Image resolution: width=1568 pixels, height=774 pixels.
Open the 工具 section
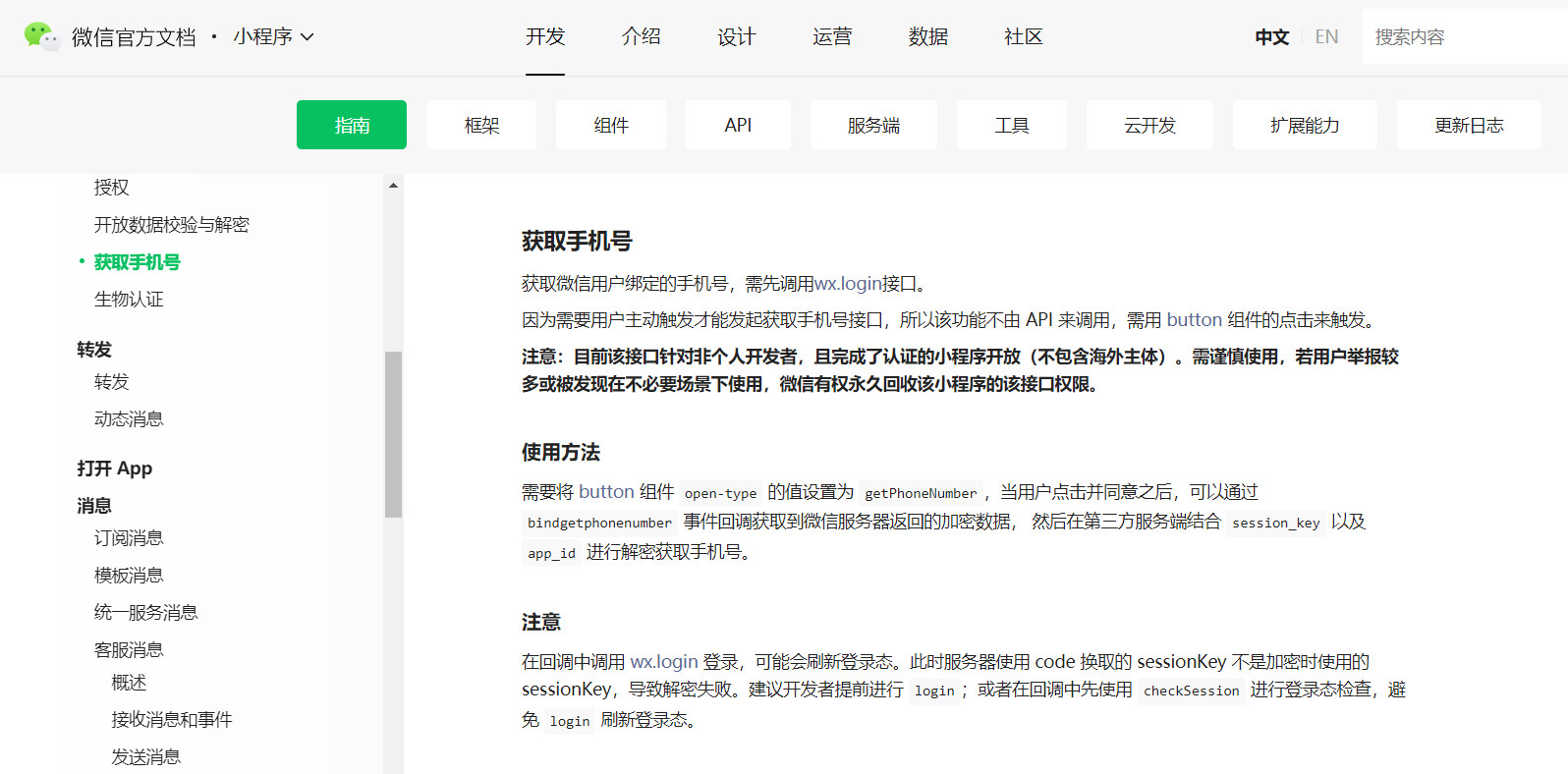[x=1012, y=125]
